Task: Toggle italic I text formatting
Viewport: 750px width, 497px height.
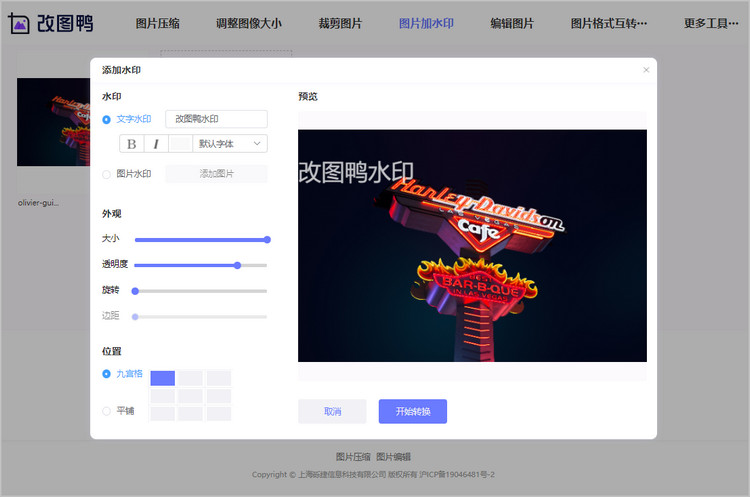Action: click(156, 144)
